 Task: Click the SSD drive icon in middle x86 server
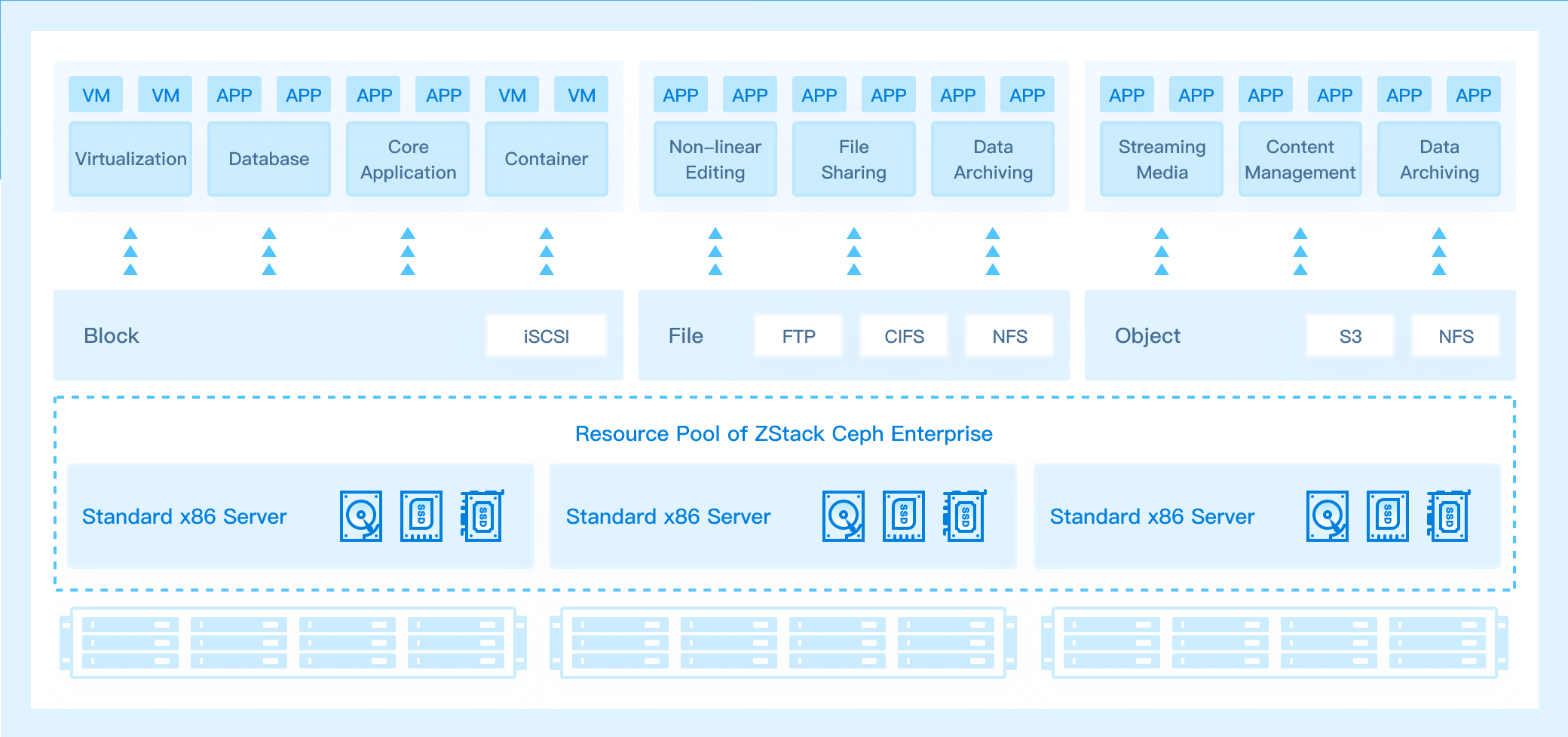point(904,516)
